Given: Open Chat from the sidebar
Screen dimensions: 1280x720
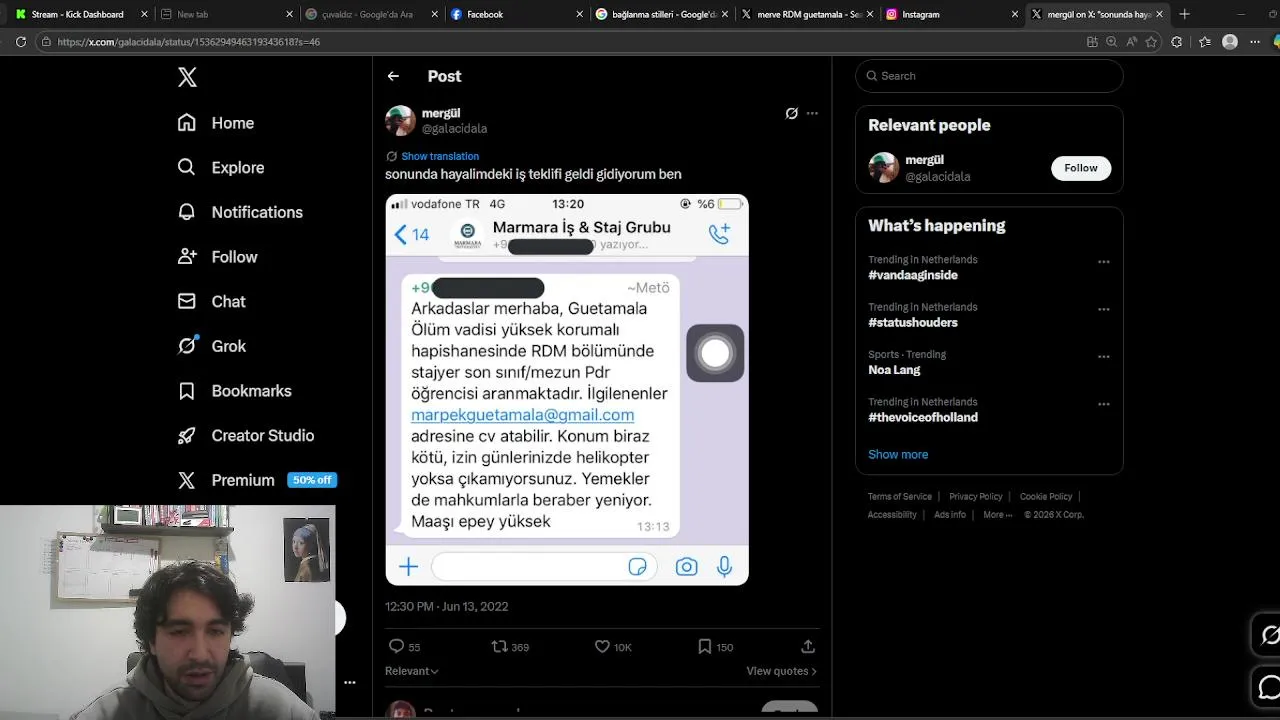Looking at the screenshot, I should [x=211, y=301].
